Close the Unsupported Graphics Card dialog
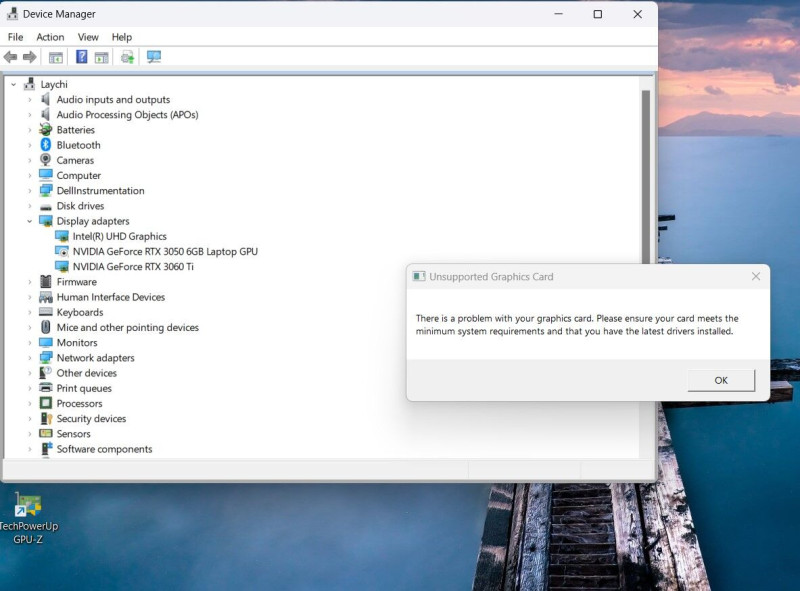 click(x=756, y=276)
